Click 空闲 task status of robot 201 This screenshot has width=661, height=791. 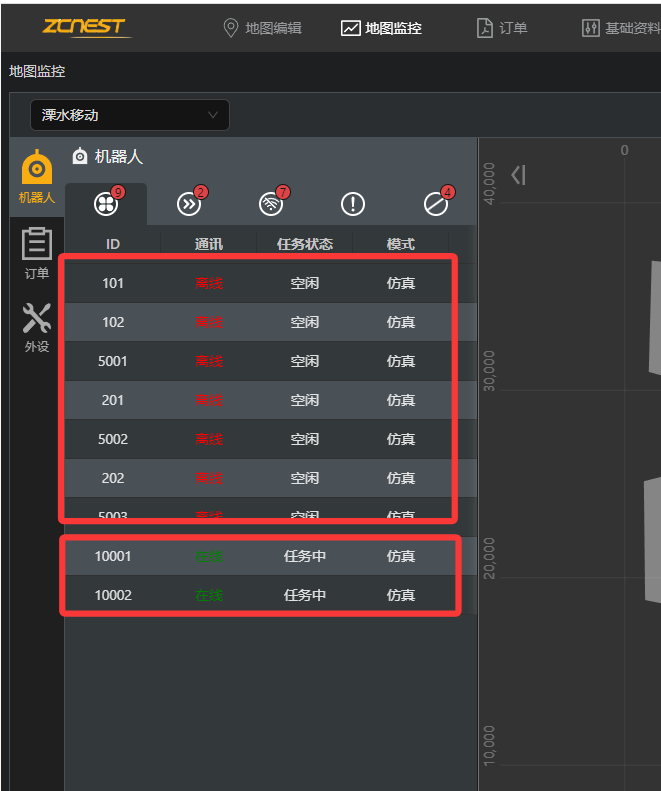[x=305, y=401]
